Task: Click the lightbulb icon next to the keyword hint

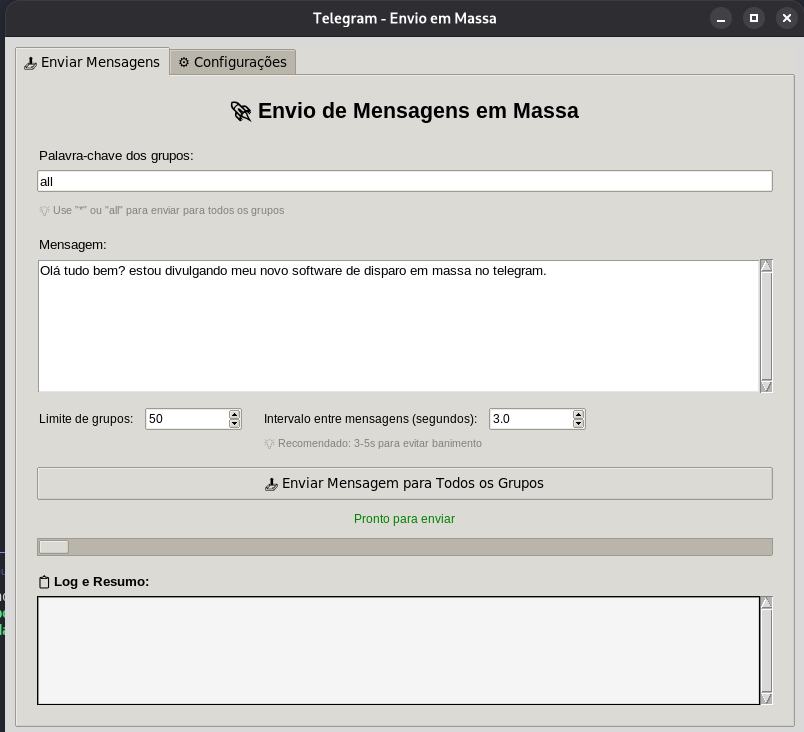Action: (x=43, y=210)
